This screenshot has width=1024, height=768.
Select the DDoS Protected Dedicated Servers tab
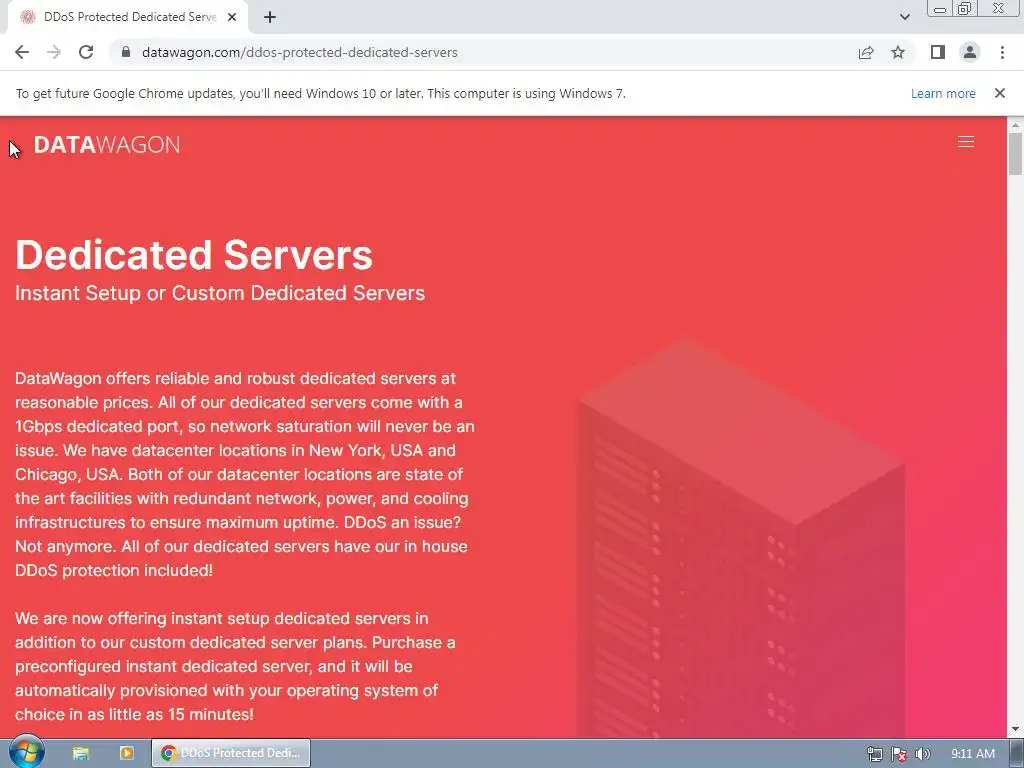click(x=128, y=17)
